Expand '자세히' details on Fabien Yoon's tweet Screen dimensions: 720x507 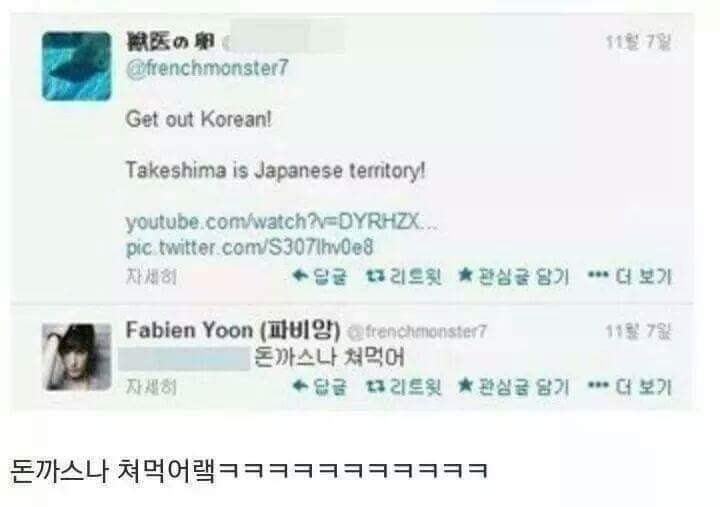150,385
